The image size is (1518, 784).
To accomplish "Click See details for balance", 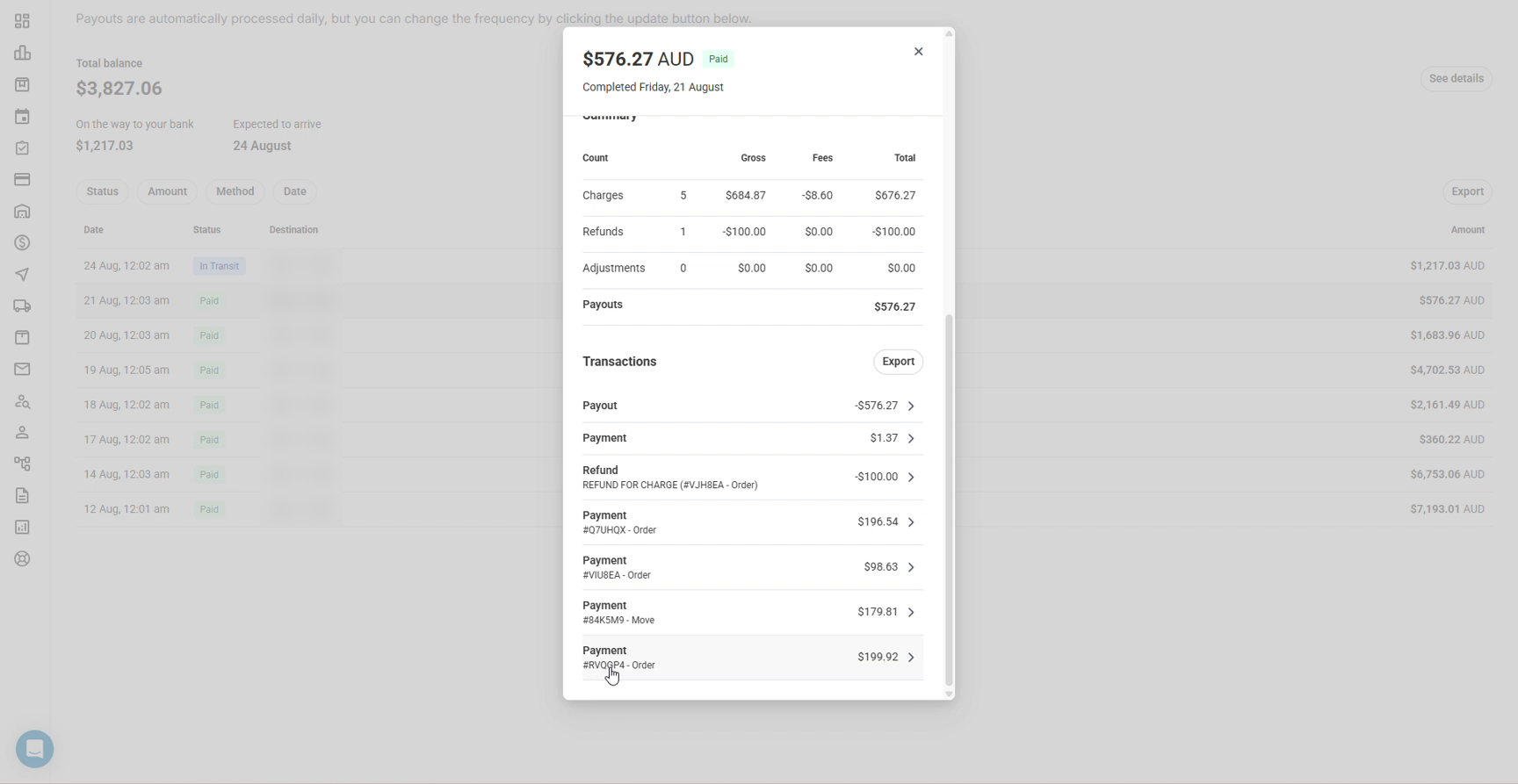I will (x=1456, y=79).
